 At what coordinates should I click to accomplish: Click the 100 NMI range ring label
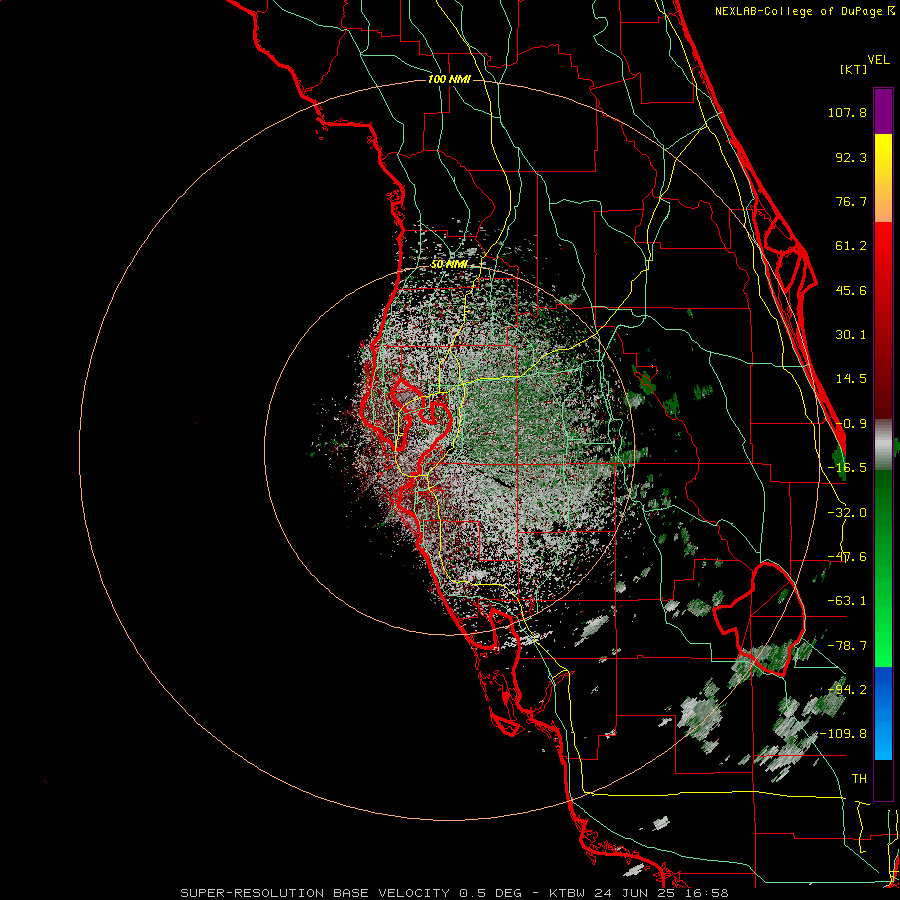pyautogui.click(x=449, y=79)
